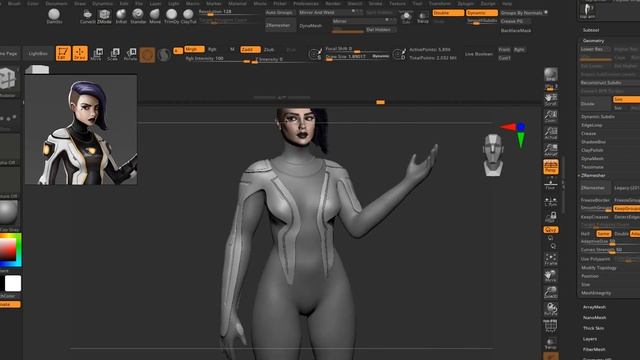Expand the EdgeLoop section
640x360 pixels.
(592, 125)
